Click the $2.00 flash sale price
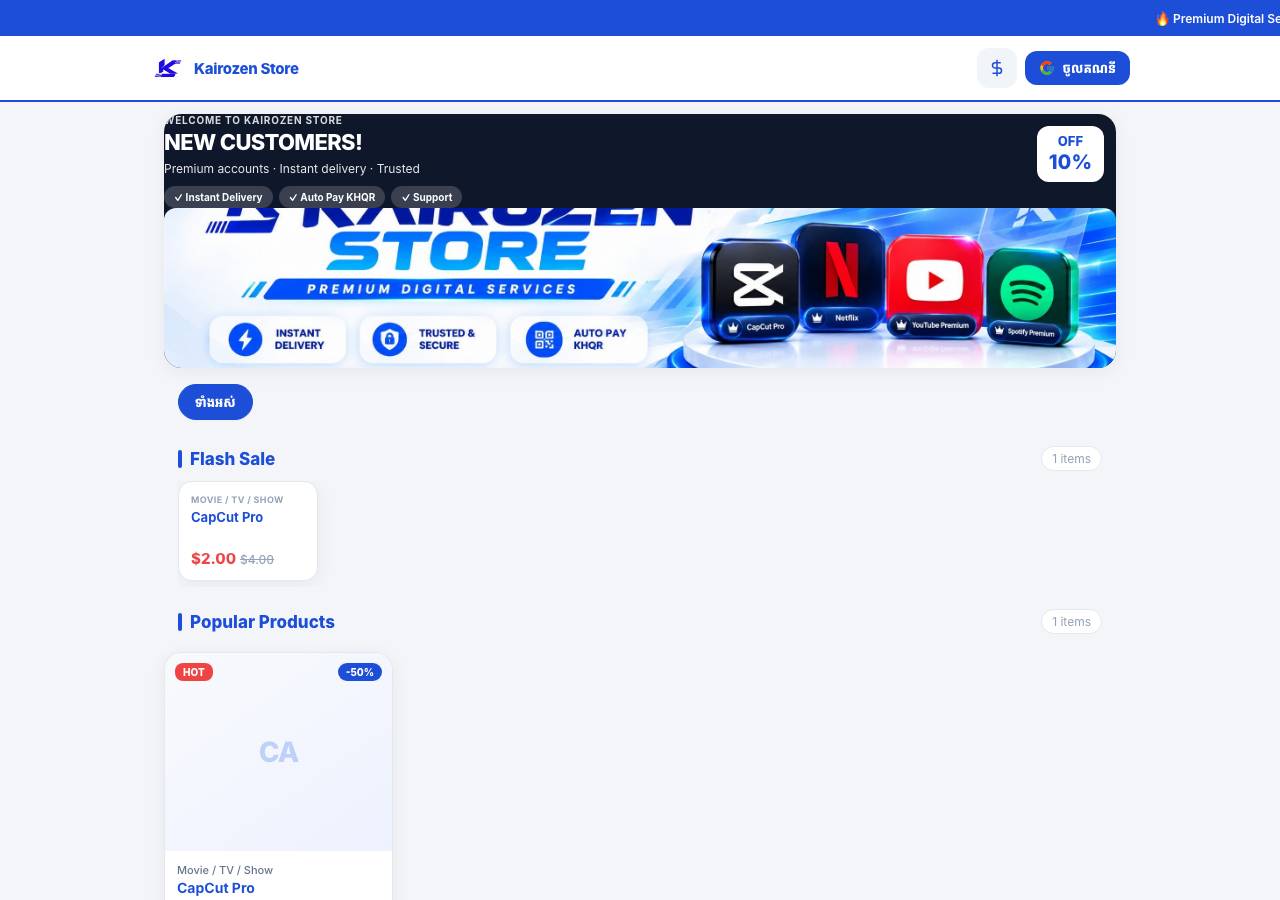Viewport: 1280px width, 900px height. click(213, 559)
